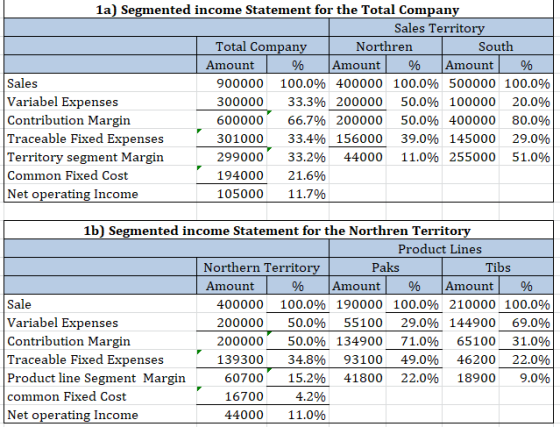
Task: Select South variable expenses 100000
Action: coord(471,102)
